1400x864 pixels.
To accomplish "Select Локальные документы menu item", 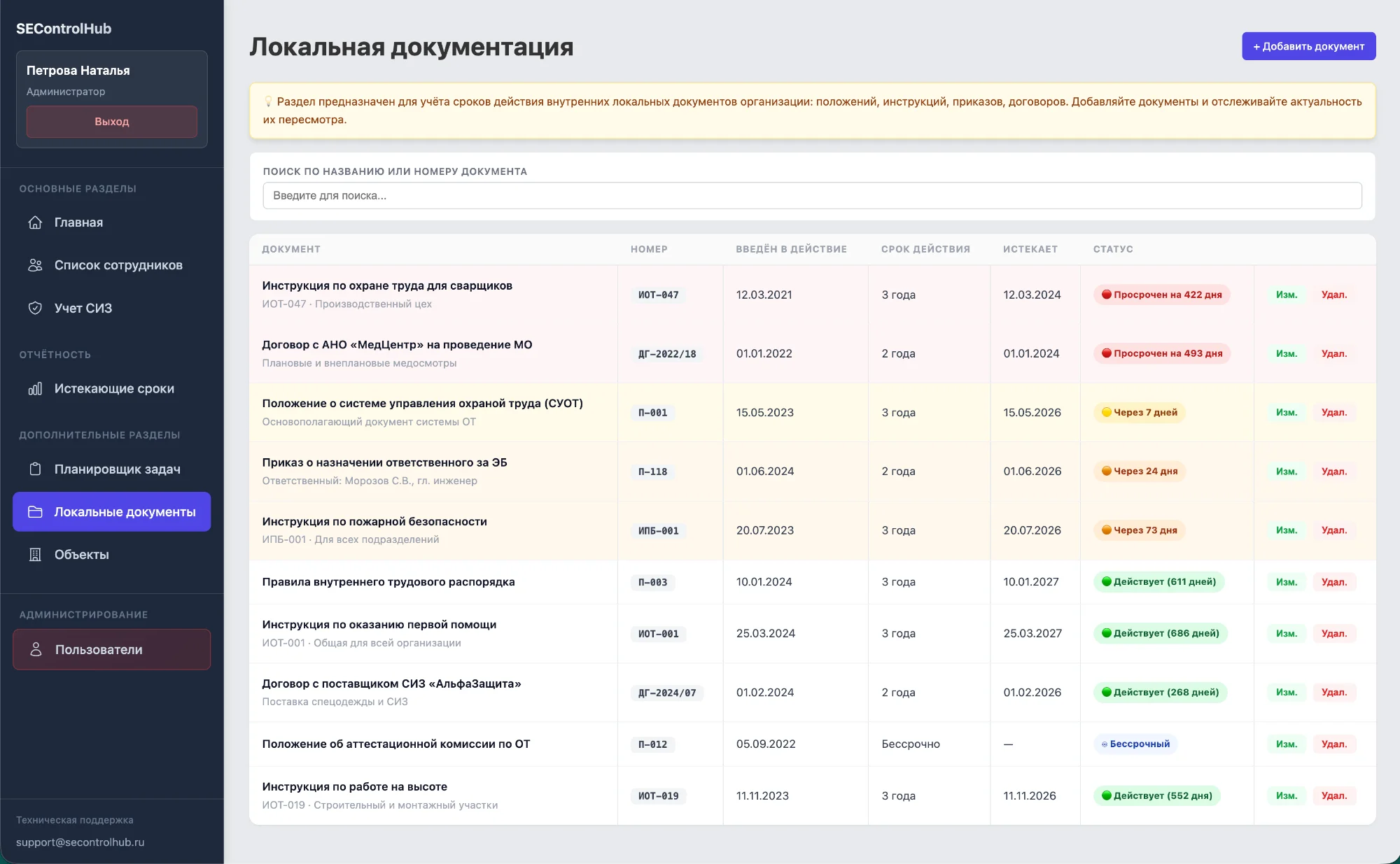I will pyautogui.click(x=111, y=511).
